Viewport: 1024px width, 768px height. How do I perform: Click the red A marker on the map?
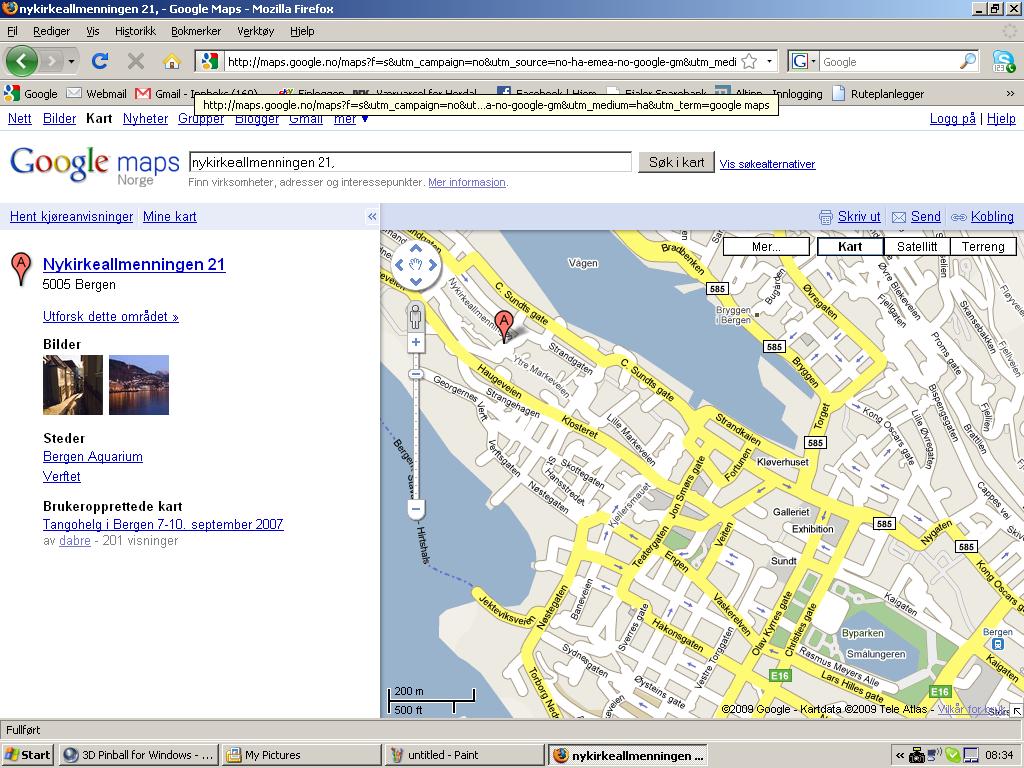tap(504, 327)
